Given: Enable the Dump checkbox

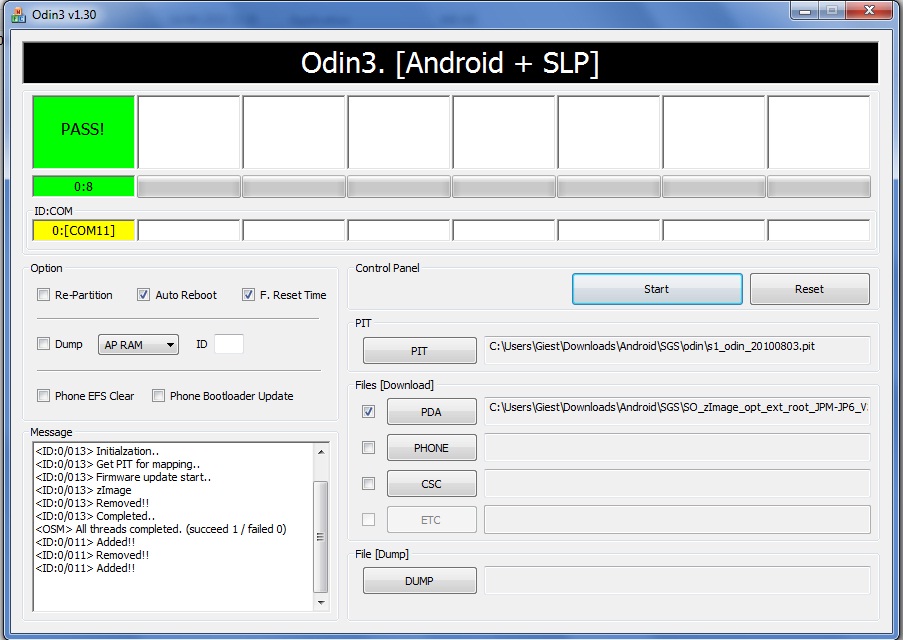Looking at the screenshot, I should coord(43,344).
